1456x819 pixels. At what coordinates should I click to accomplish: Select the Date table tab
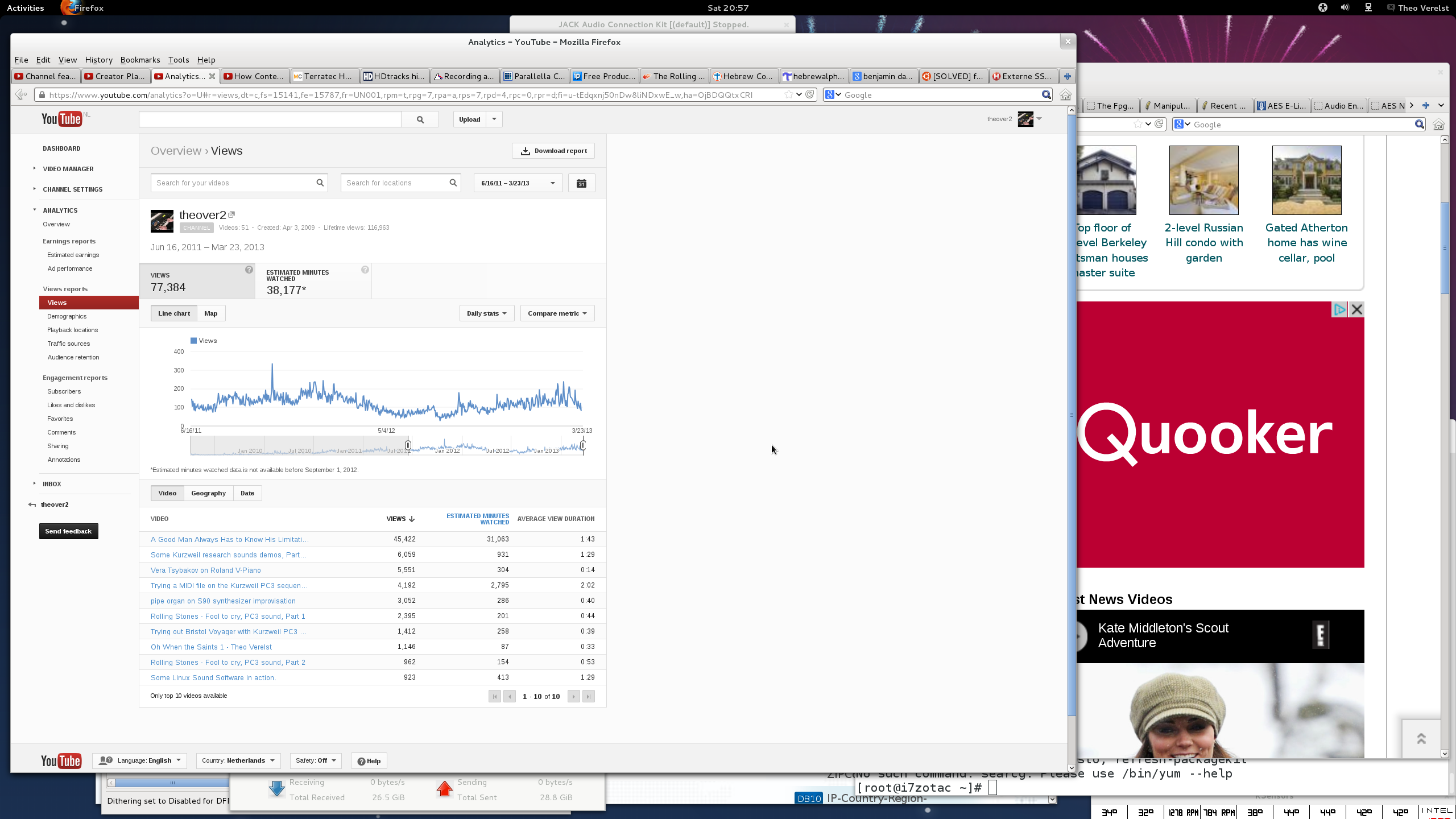coord(247,493)
